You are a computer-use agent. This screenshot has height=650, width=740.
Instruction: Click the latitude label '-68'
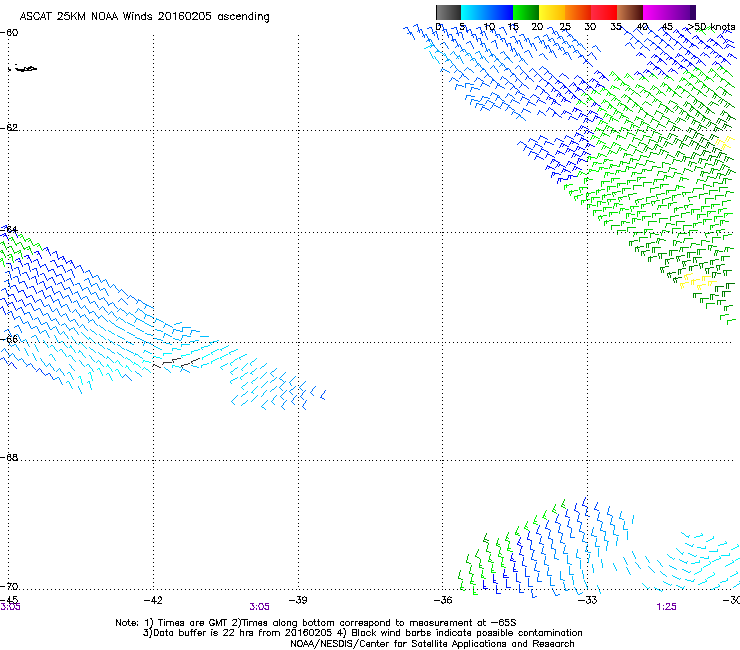9,457
